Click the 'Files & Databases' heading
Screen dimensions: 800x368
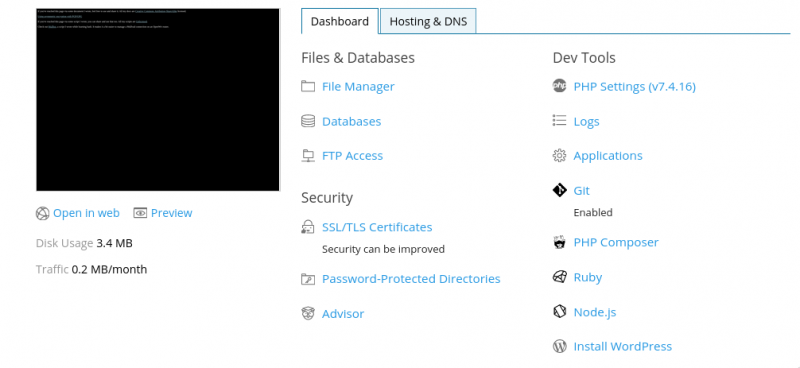tap(358, 58)
